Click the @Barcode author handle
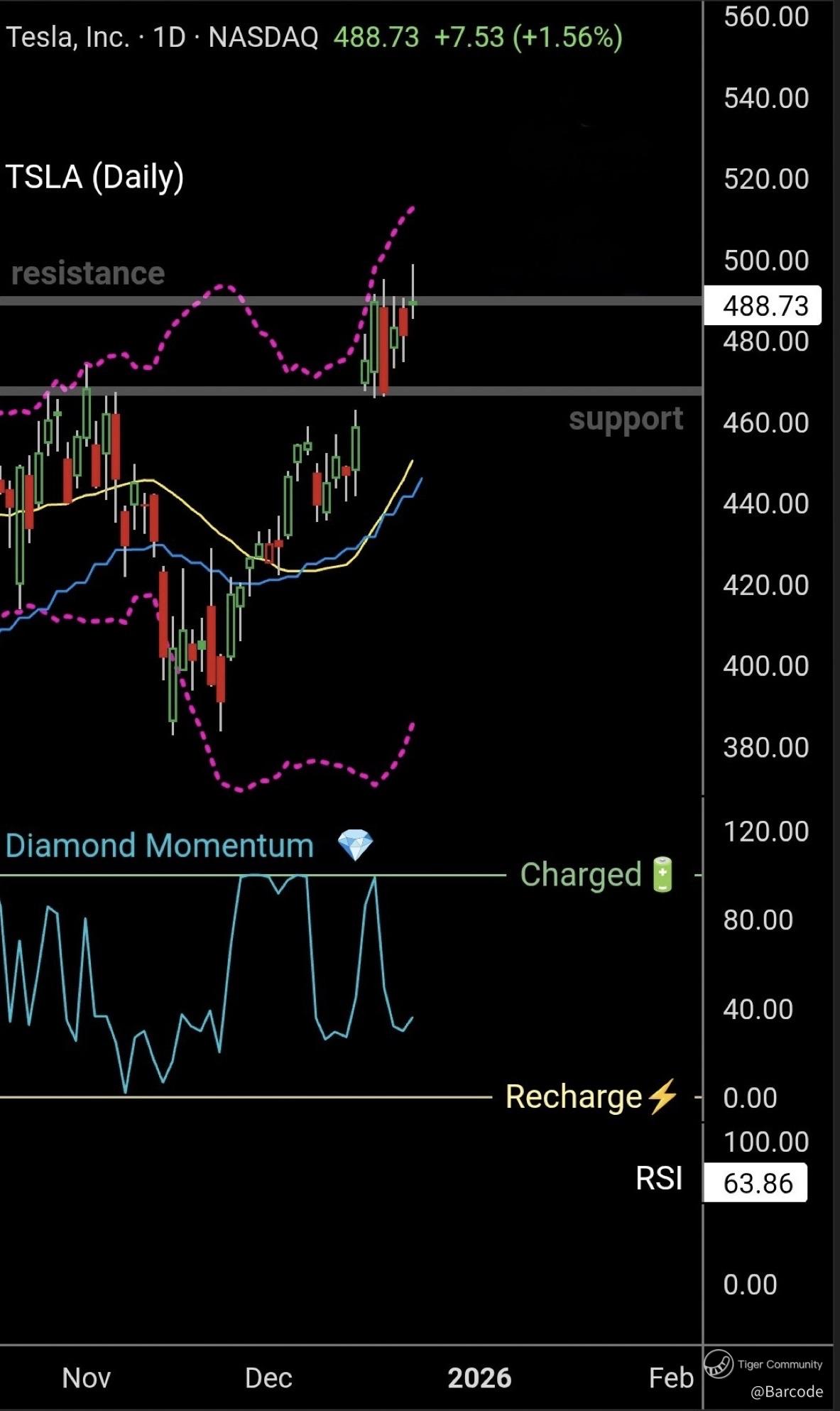Viewport: 840px width, 1411px height. pos(787,1392)
